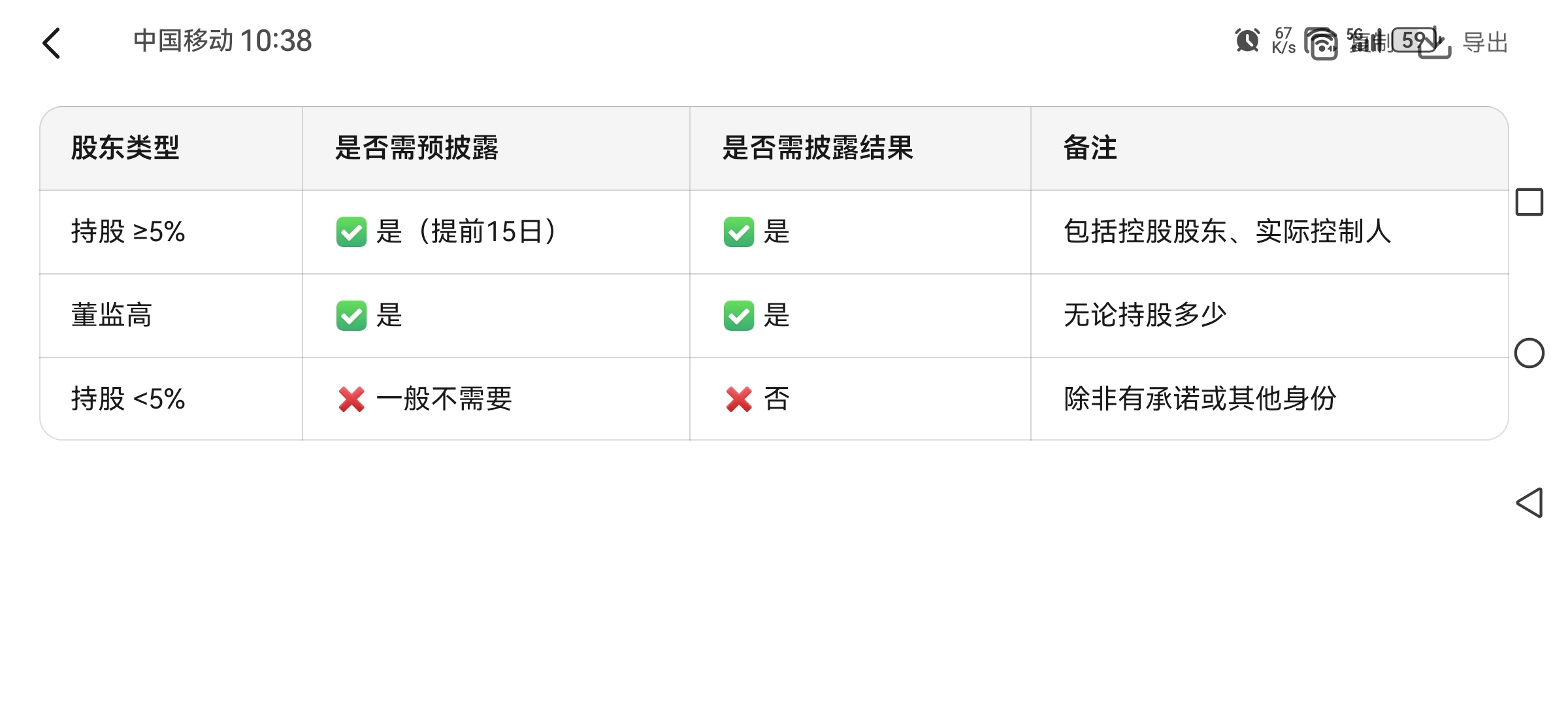Select the 是否需披露结果 column header
This screenshot has height=706, width=1568.
coord(818,148)
